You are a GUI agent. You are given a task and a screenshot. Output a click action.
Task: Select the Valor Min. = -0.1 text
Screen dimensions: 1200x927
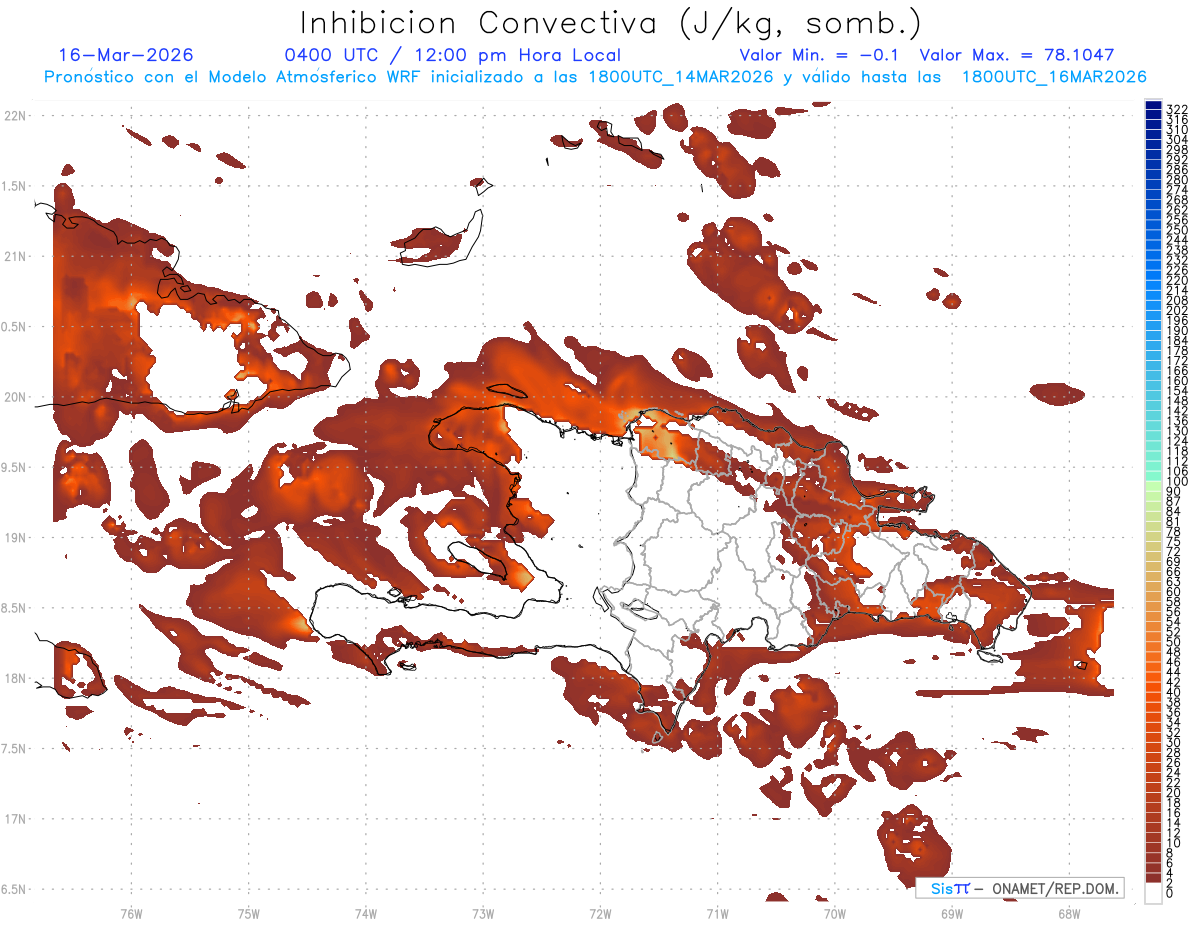pyautogui.click(x=822, y=55)
